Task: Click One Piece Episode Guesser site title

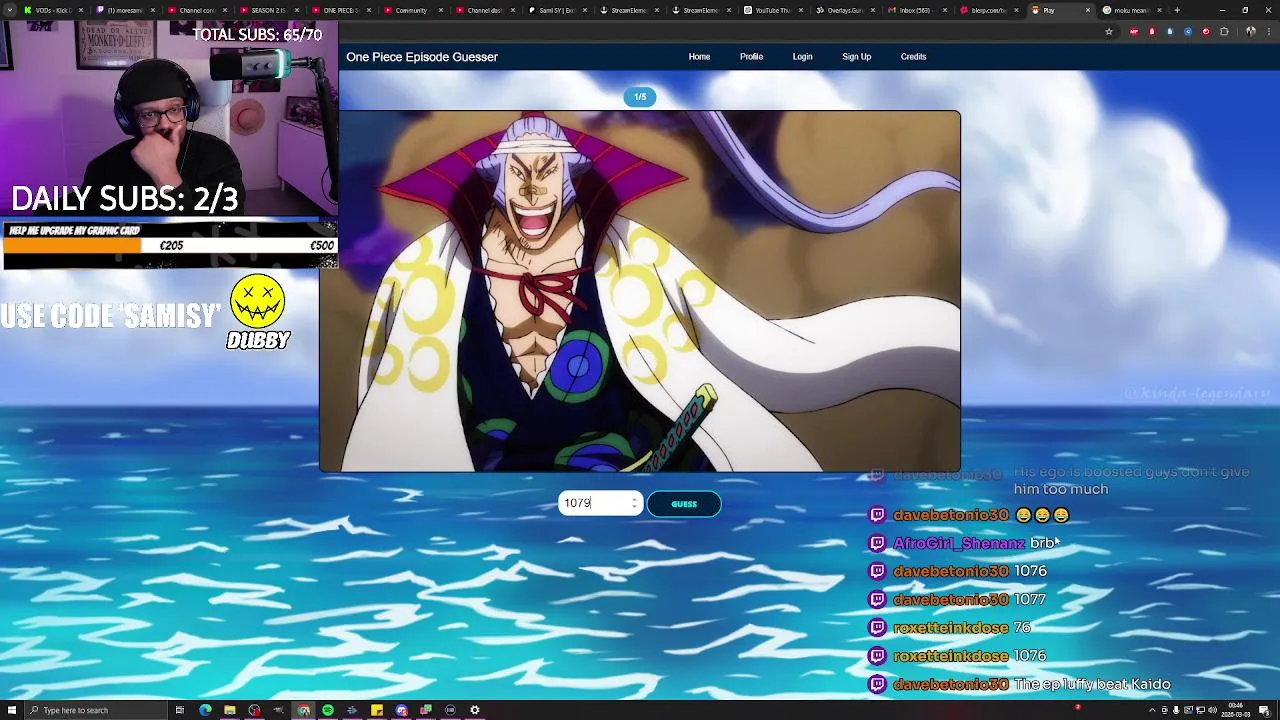Action: (422, 57)
